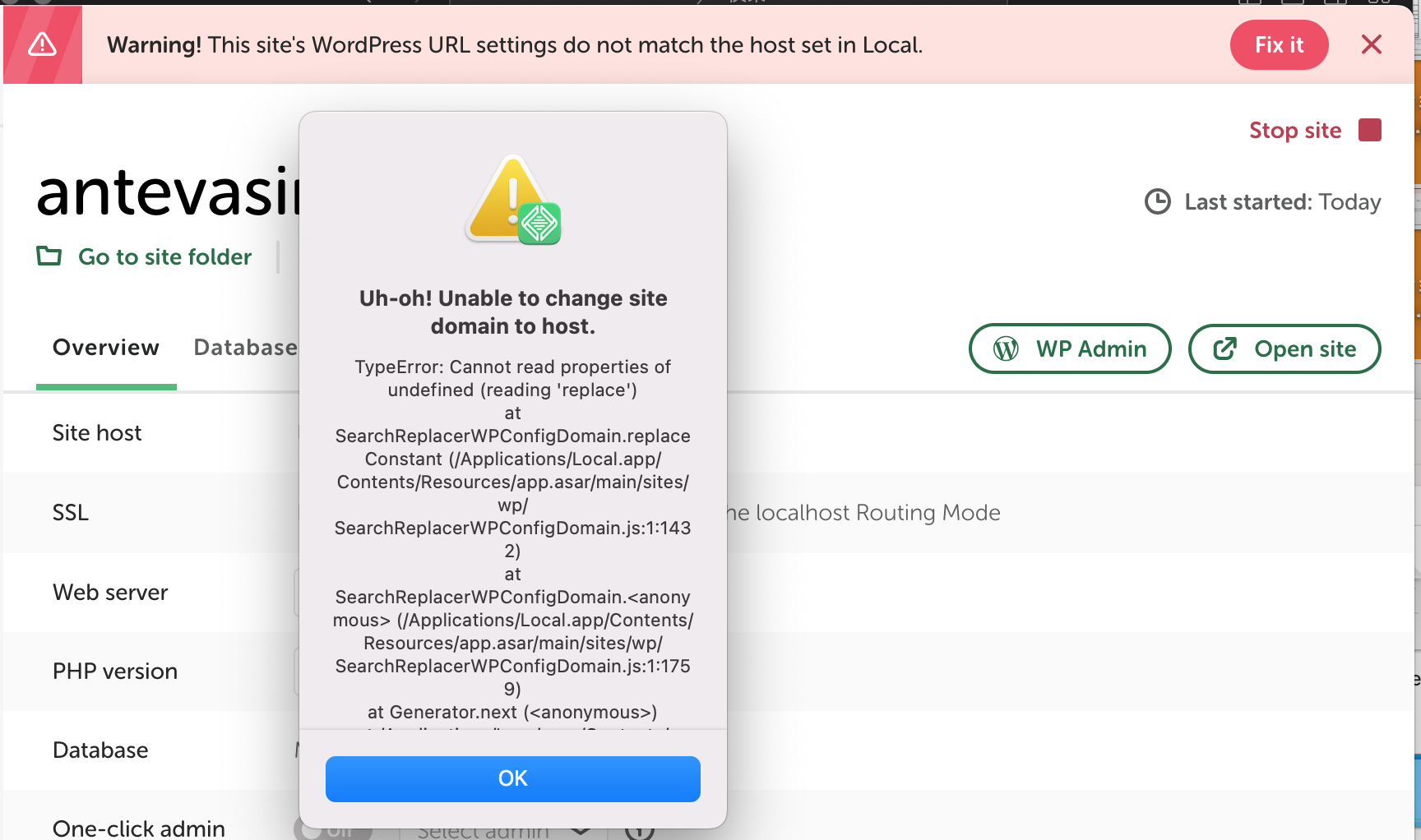
Task: Switch to the Overview tab
Action: (105, 348)
